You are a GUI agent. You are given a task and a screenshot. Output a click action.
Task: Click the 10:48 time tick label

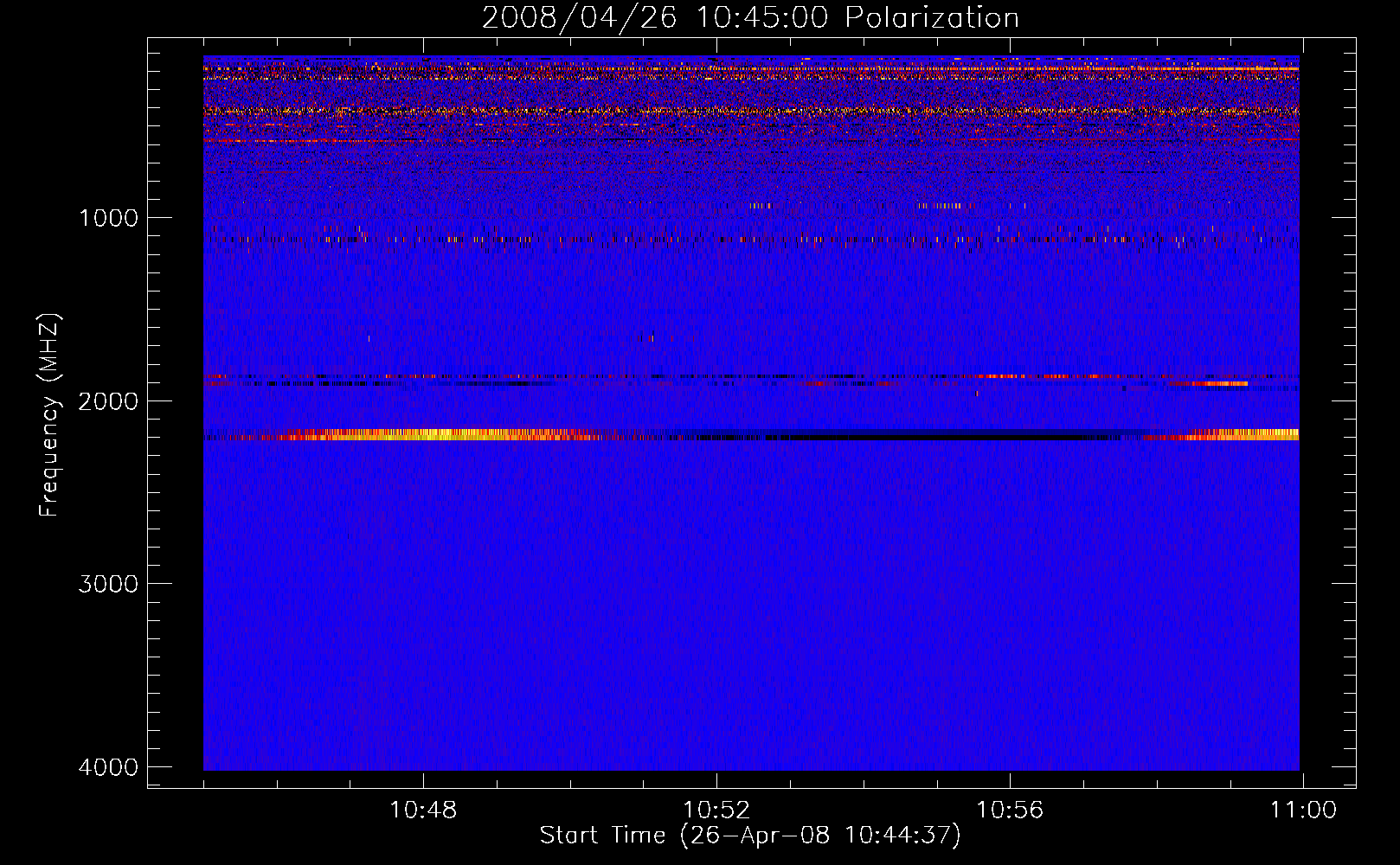tap(423, 811)
